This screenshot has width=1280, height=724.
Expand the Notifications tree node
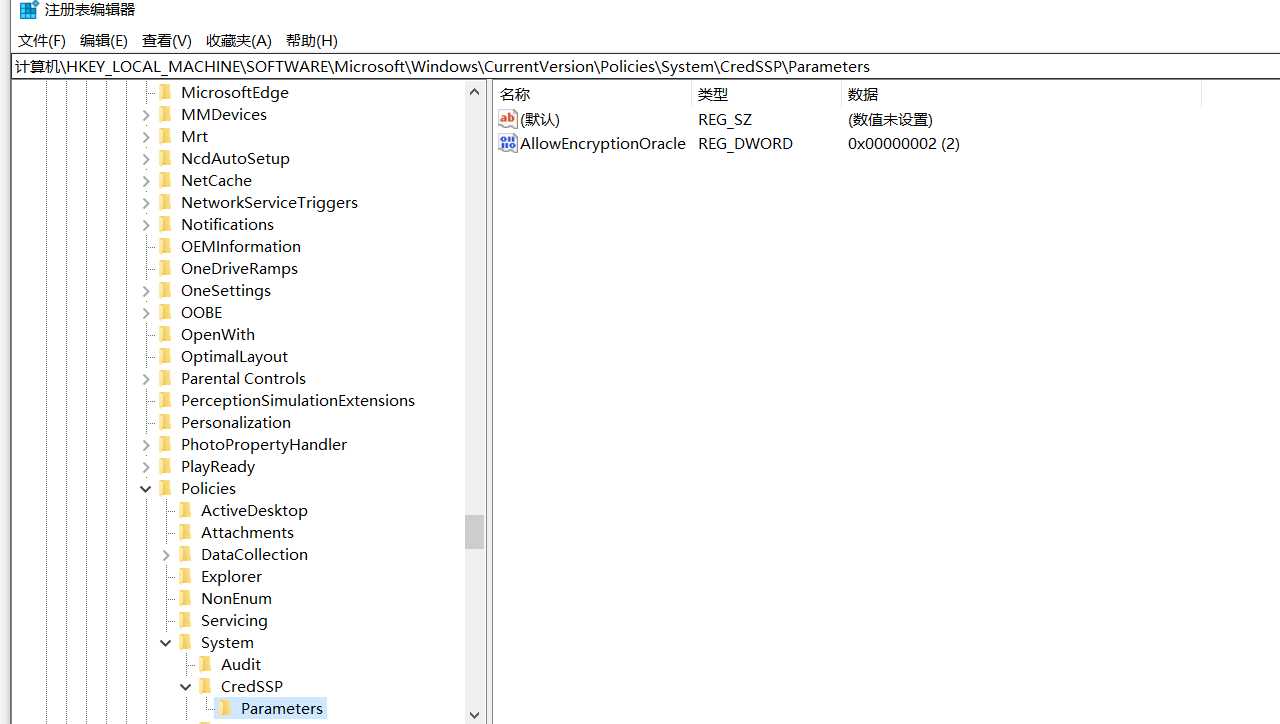(x=146, y=224)
